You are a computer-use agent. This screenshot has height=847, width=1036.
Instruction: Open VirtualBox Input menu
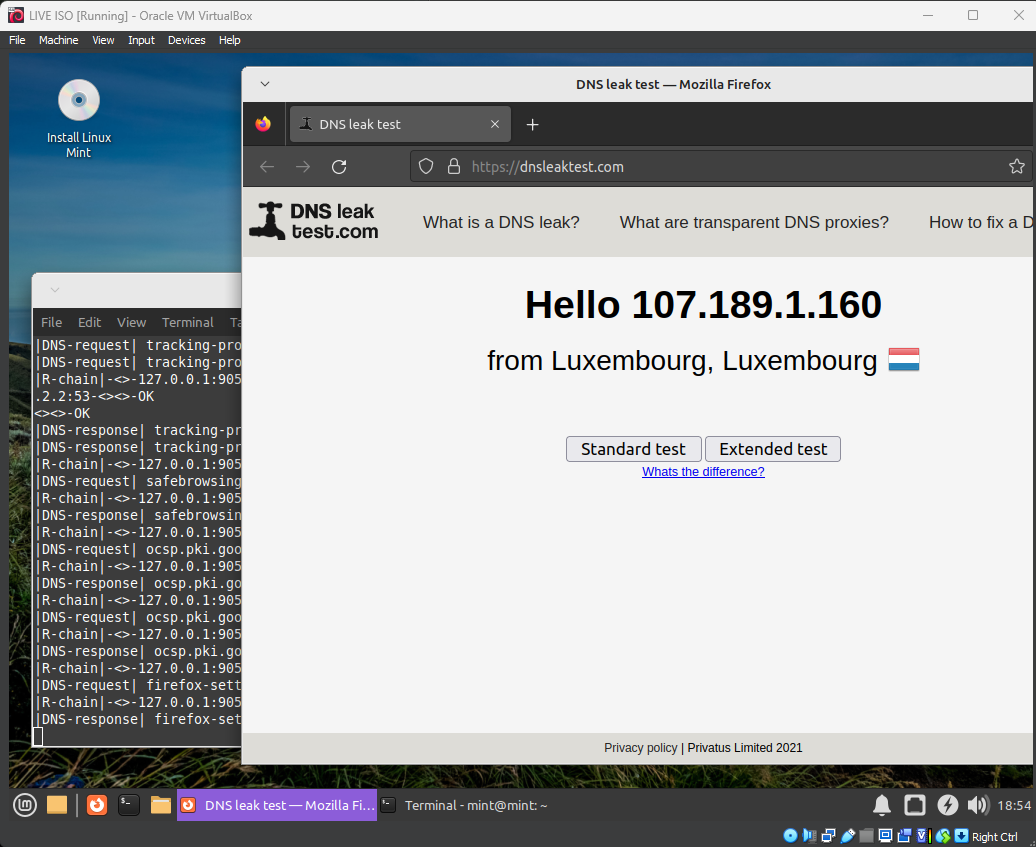(141, 40)
